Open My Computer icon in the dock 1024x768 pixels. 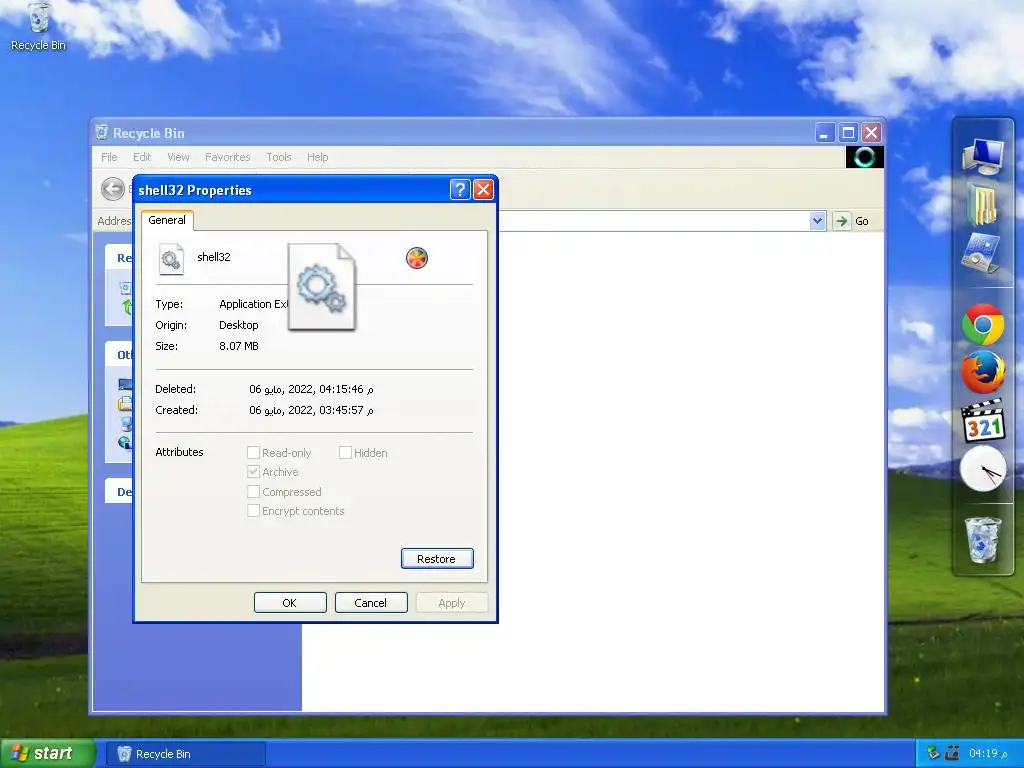point(983,155)
